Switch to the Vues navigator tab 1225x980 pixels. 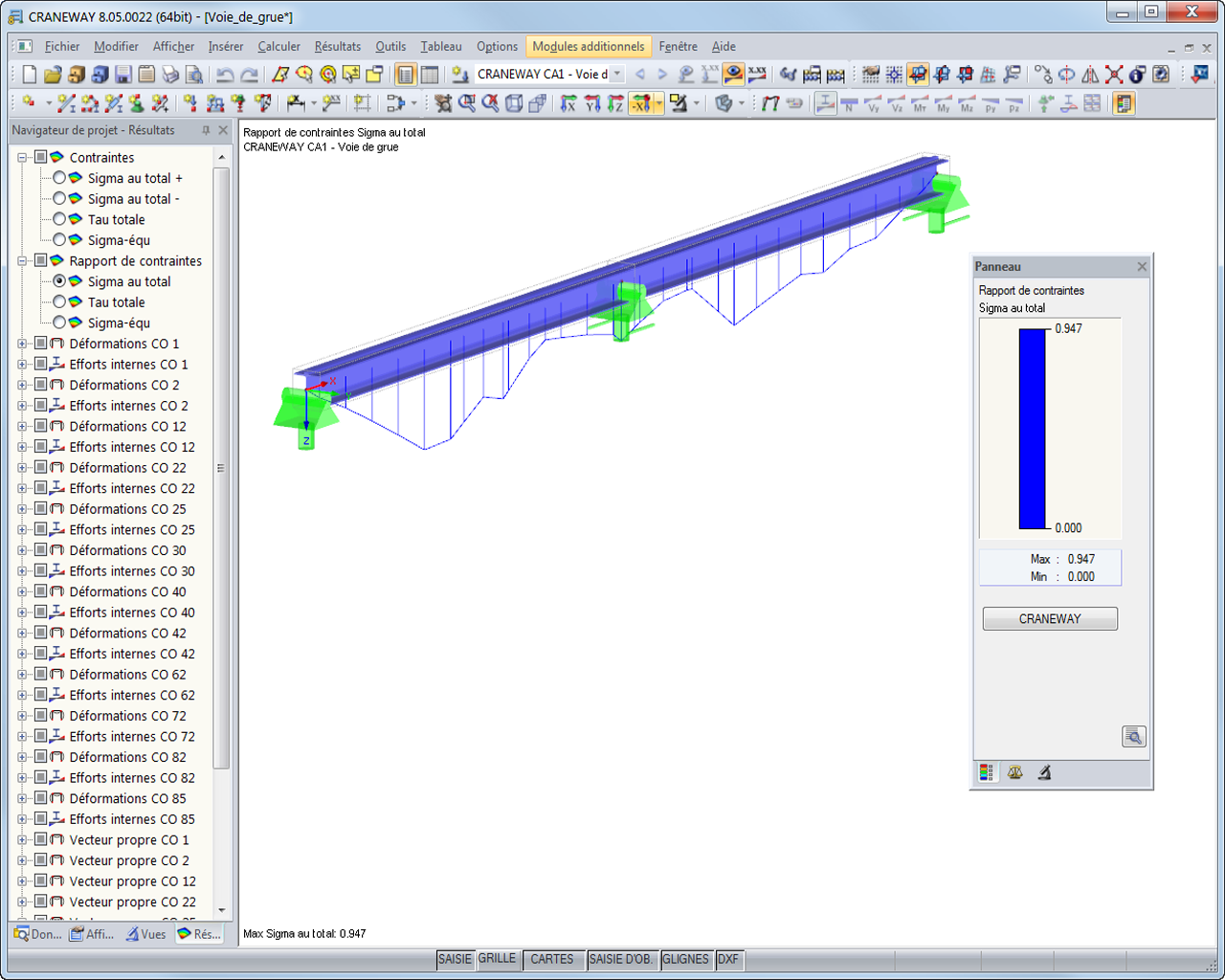pos(146,934)
